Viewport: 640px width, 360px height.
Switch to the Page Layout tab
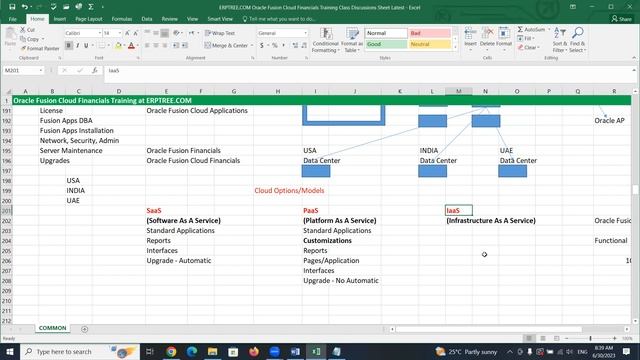point(89,19)
